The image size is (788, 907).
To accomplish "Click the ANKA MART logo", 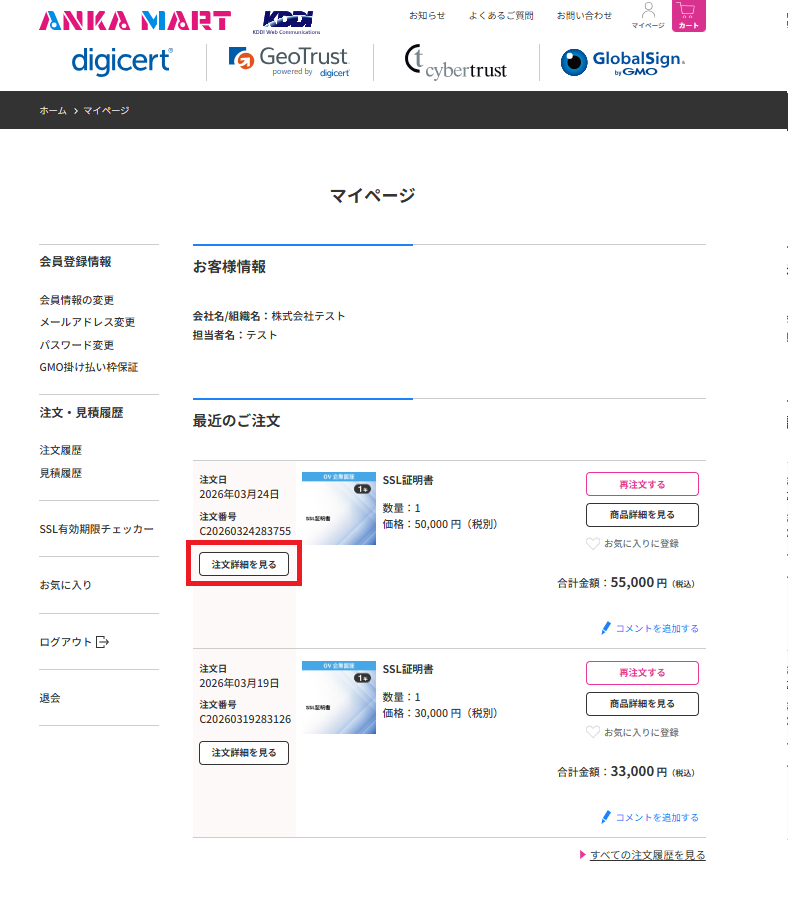I will pos(135,20).
